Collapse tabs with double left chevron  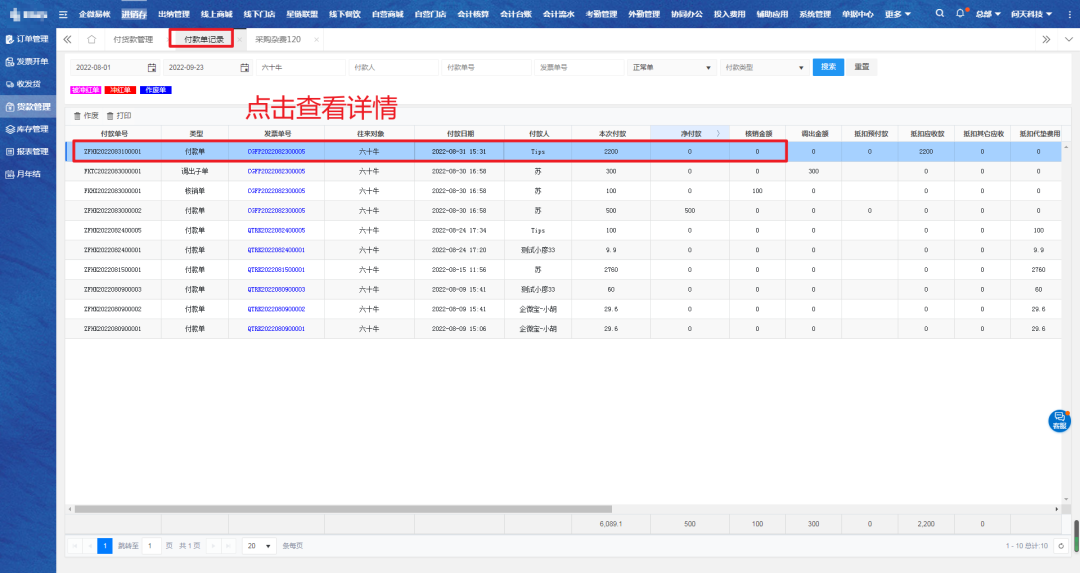pyautogui.click(x=67, y=39)
